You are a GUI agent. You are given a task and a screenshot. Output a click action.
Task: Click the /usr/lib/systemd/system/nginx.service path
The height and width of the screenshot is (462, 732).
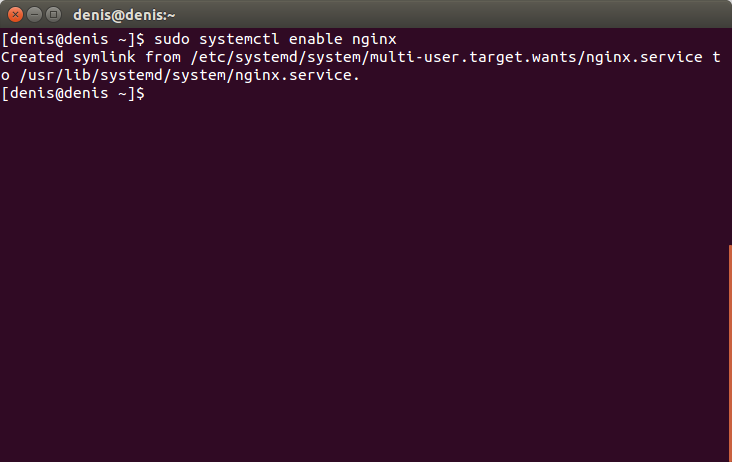pyautogui.click(x=190, y=75)
